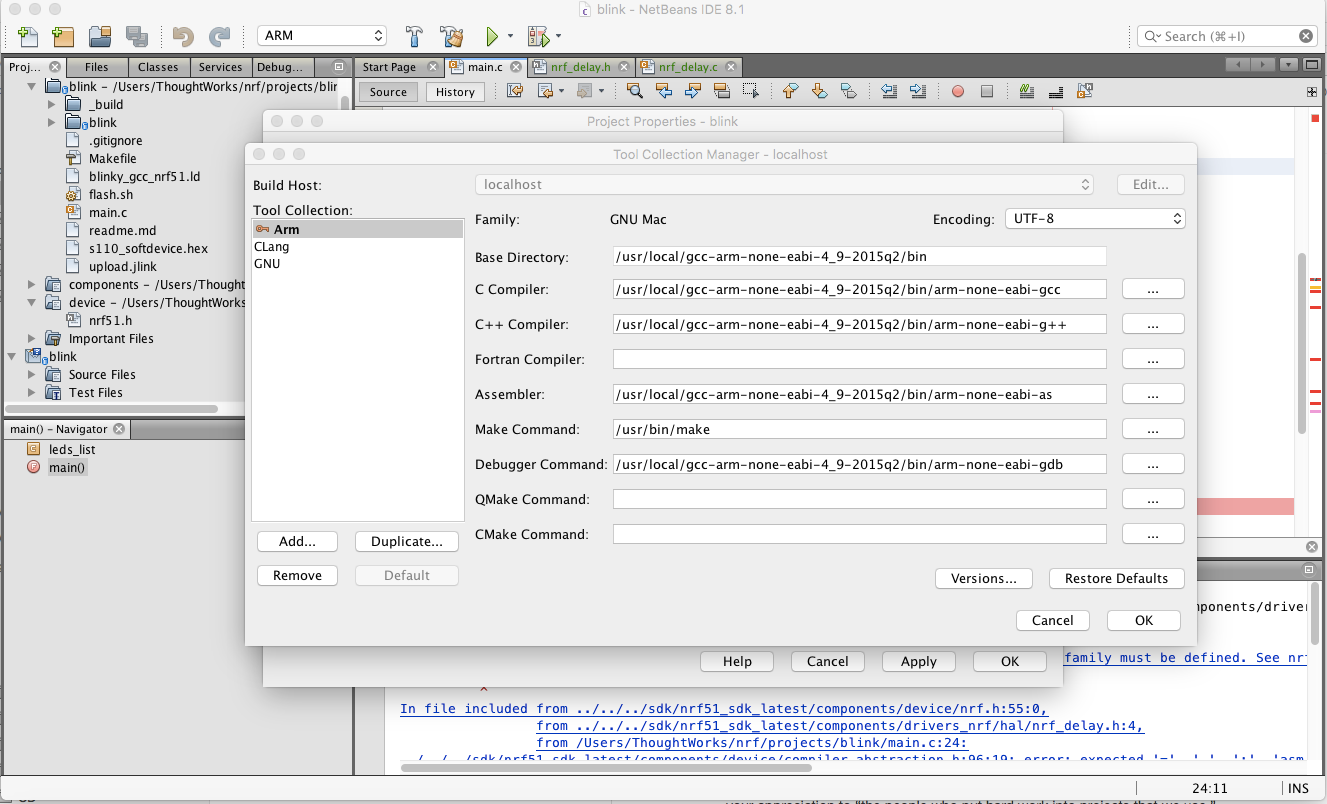Open the Debug Project dropdown arrow
Screen dimensions: 1327x804
tap(558, 36)
